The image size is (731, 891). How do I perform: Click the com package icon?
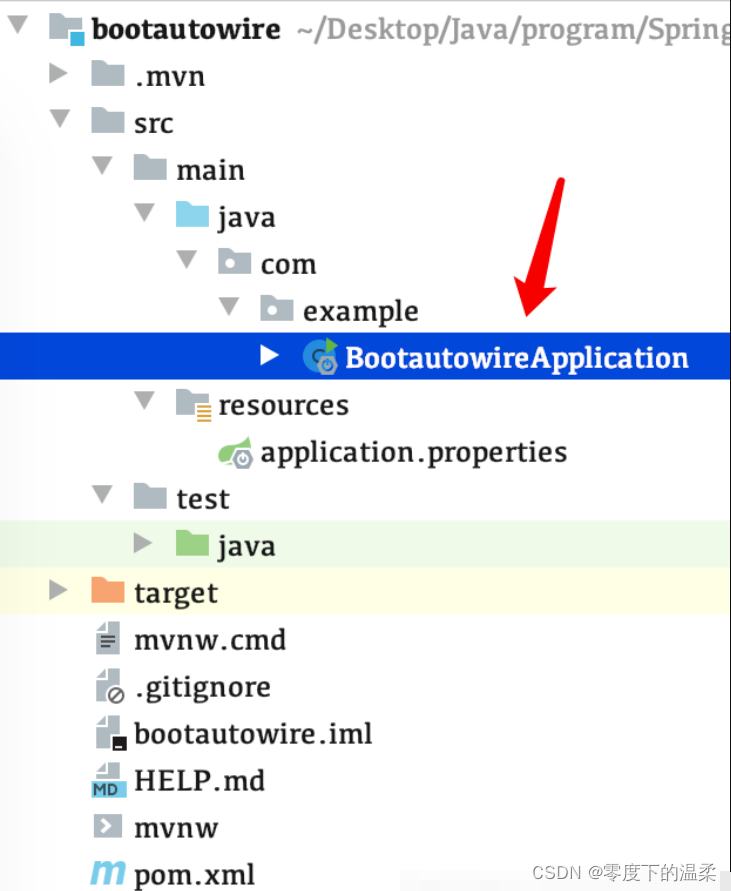(234, 261)
